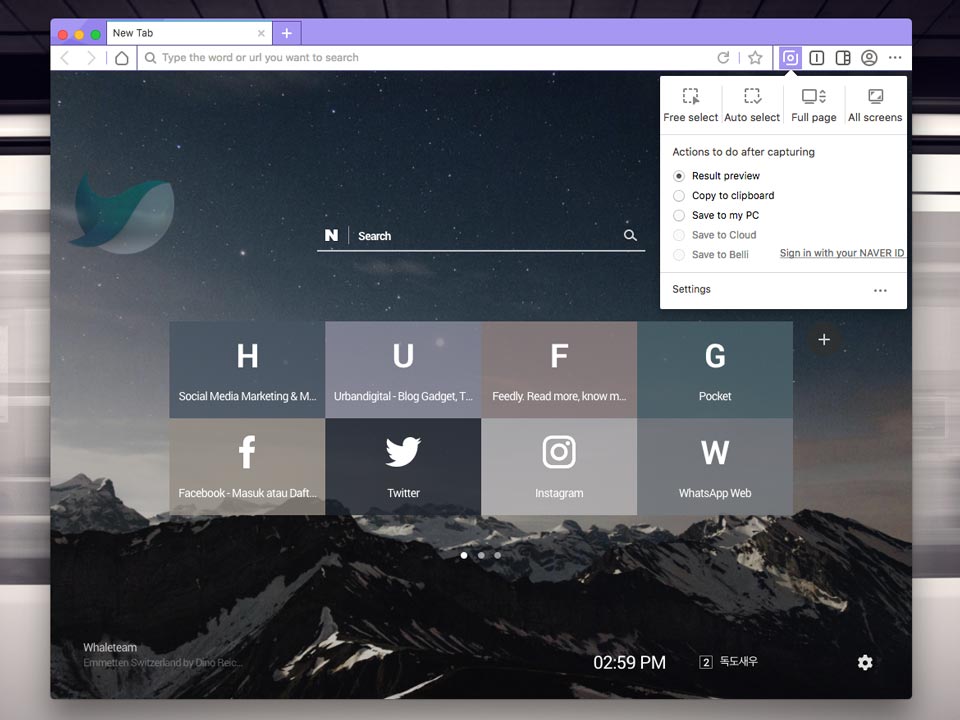
Task: Open the browser's main three-dot menu
Action: tap(895, 58)
